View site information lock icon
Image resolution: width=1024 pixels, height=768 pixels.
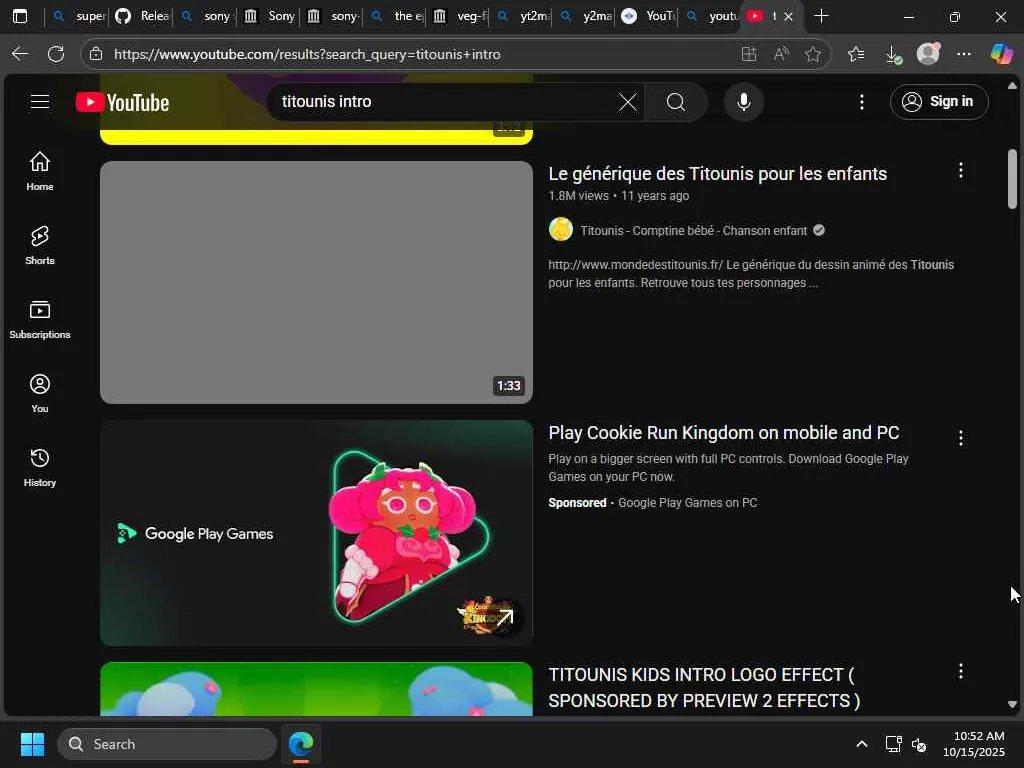(x=96, y=54)
